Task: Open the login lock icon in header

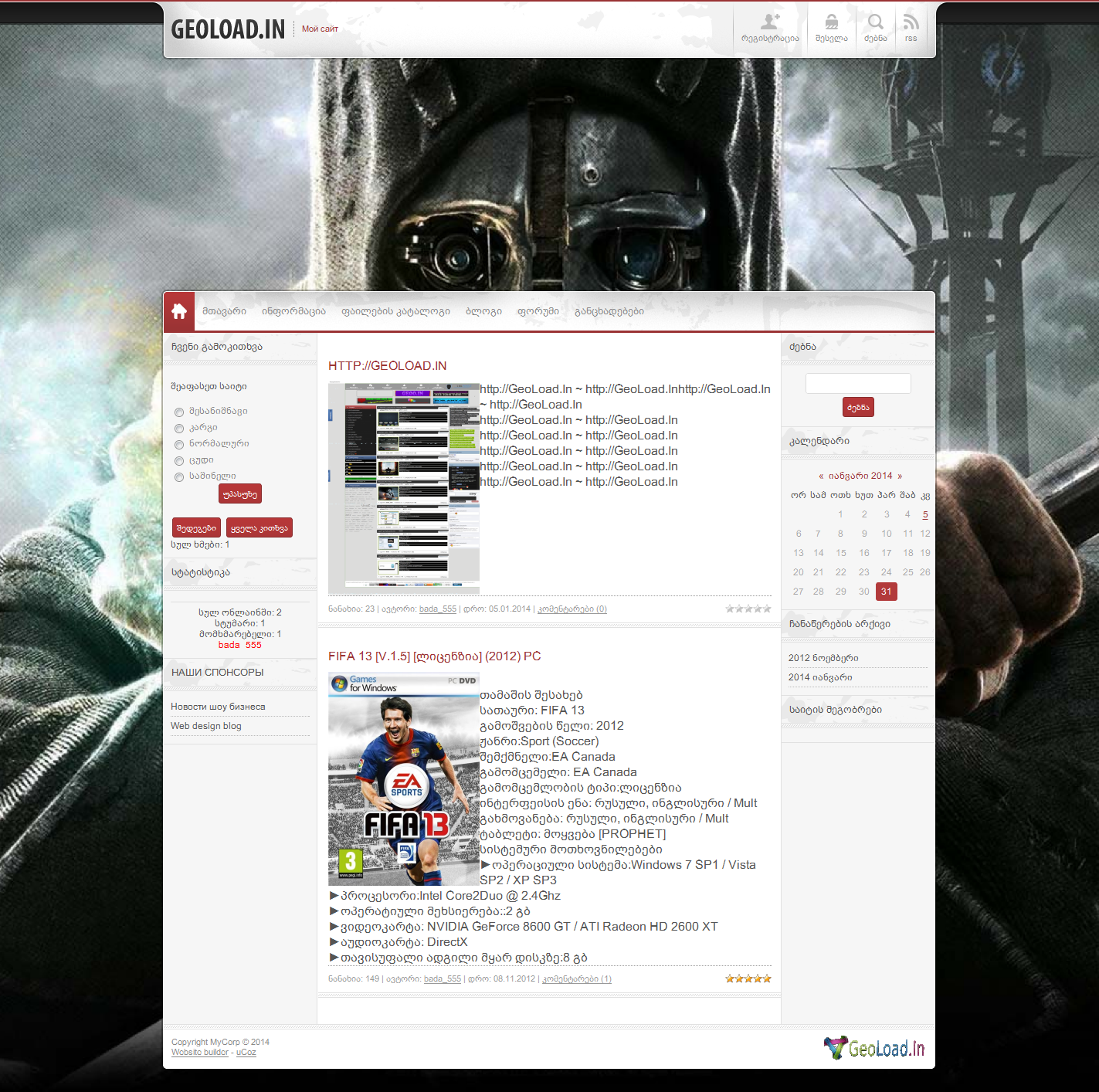Action: click(831, 22)
